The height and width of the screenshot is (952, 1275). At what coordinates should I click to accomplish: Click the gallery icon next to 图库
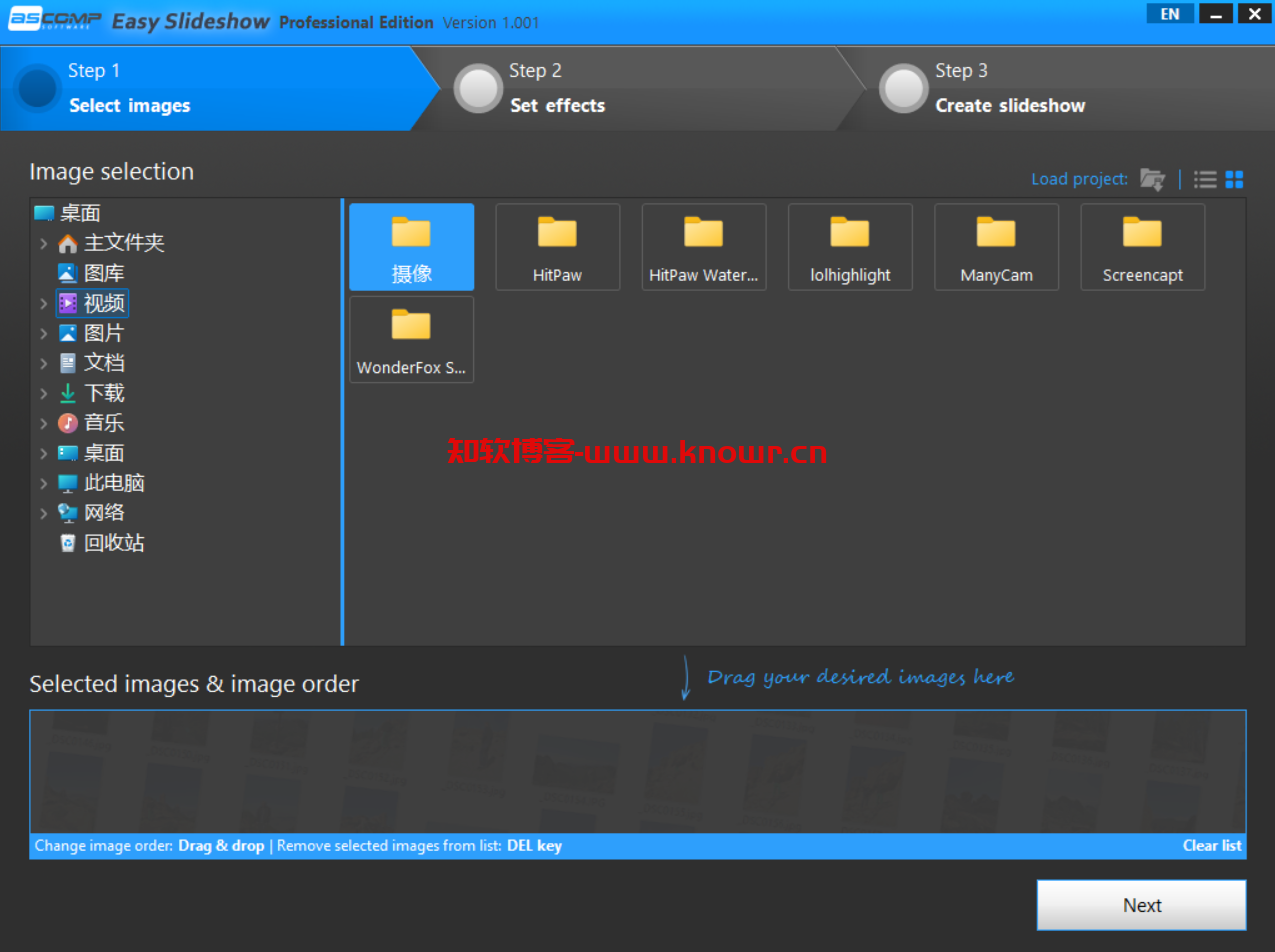coord(68,273)
